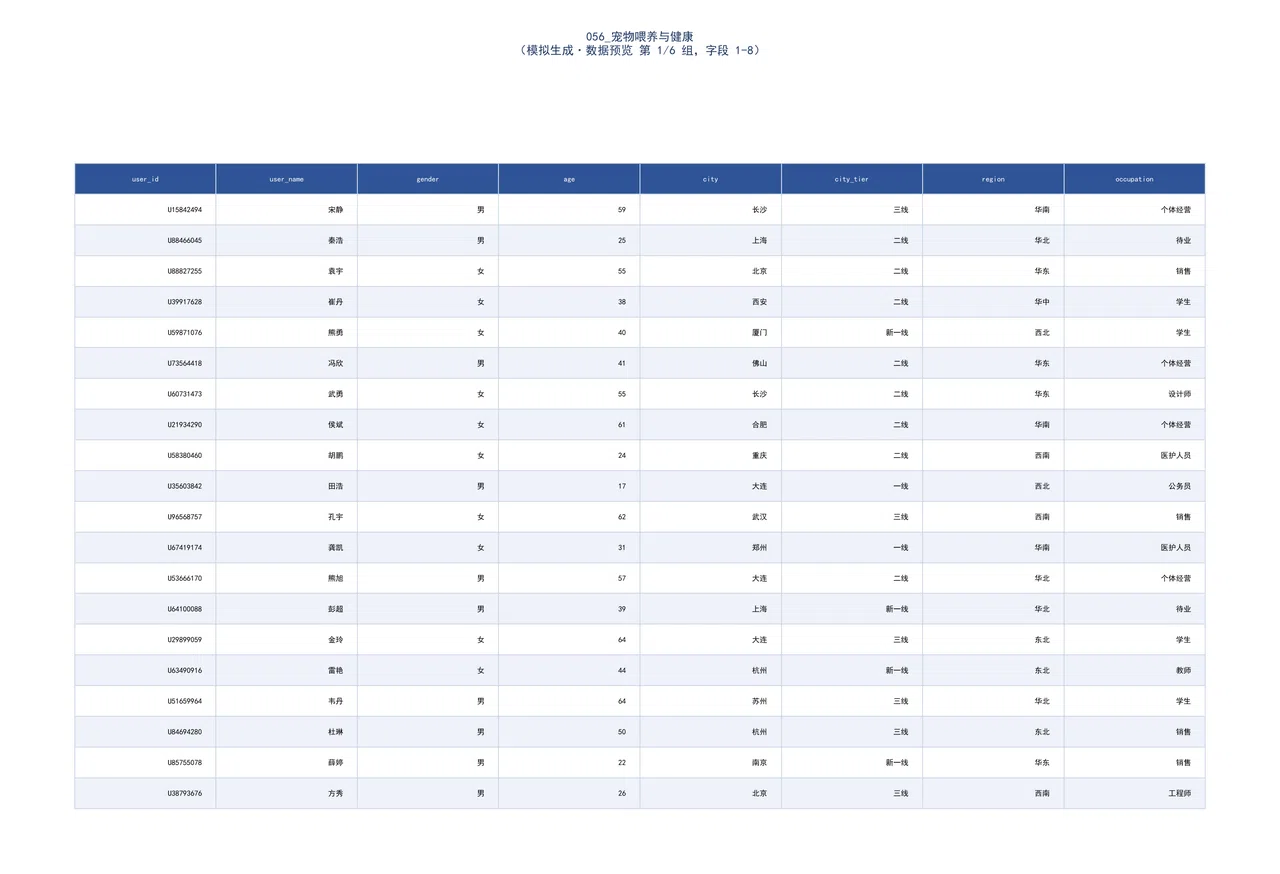Click the user ID U38793676 cell
1280x874 pixels.
tap(145, 793)
